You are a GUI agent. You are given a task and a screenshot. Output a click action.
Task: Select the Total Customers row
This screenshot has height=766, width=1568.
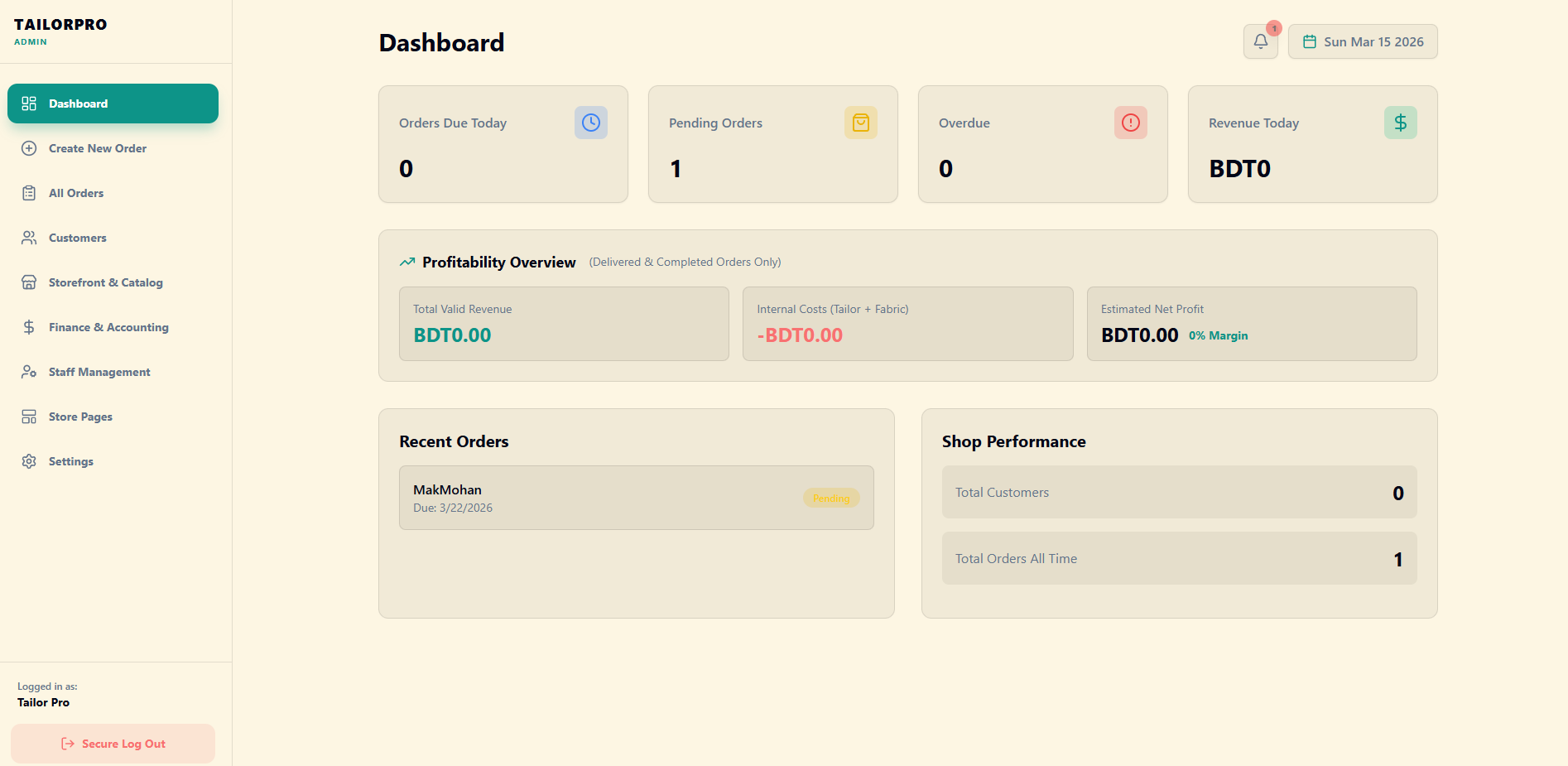click(1179, 492)
